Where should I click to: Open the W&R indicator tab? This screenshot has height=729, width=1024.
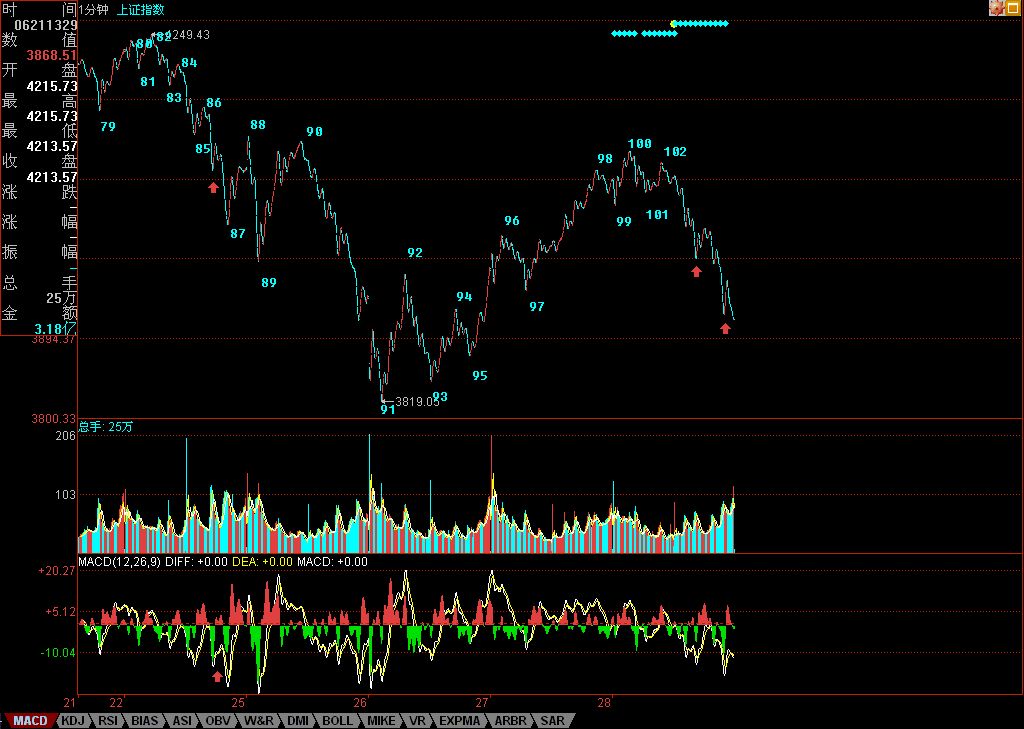pyautogui.click(x=259, y=720)
